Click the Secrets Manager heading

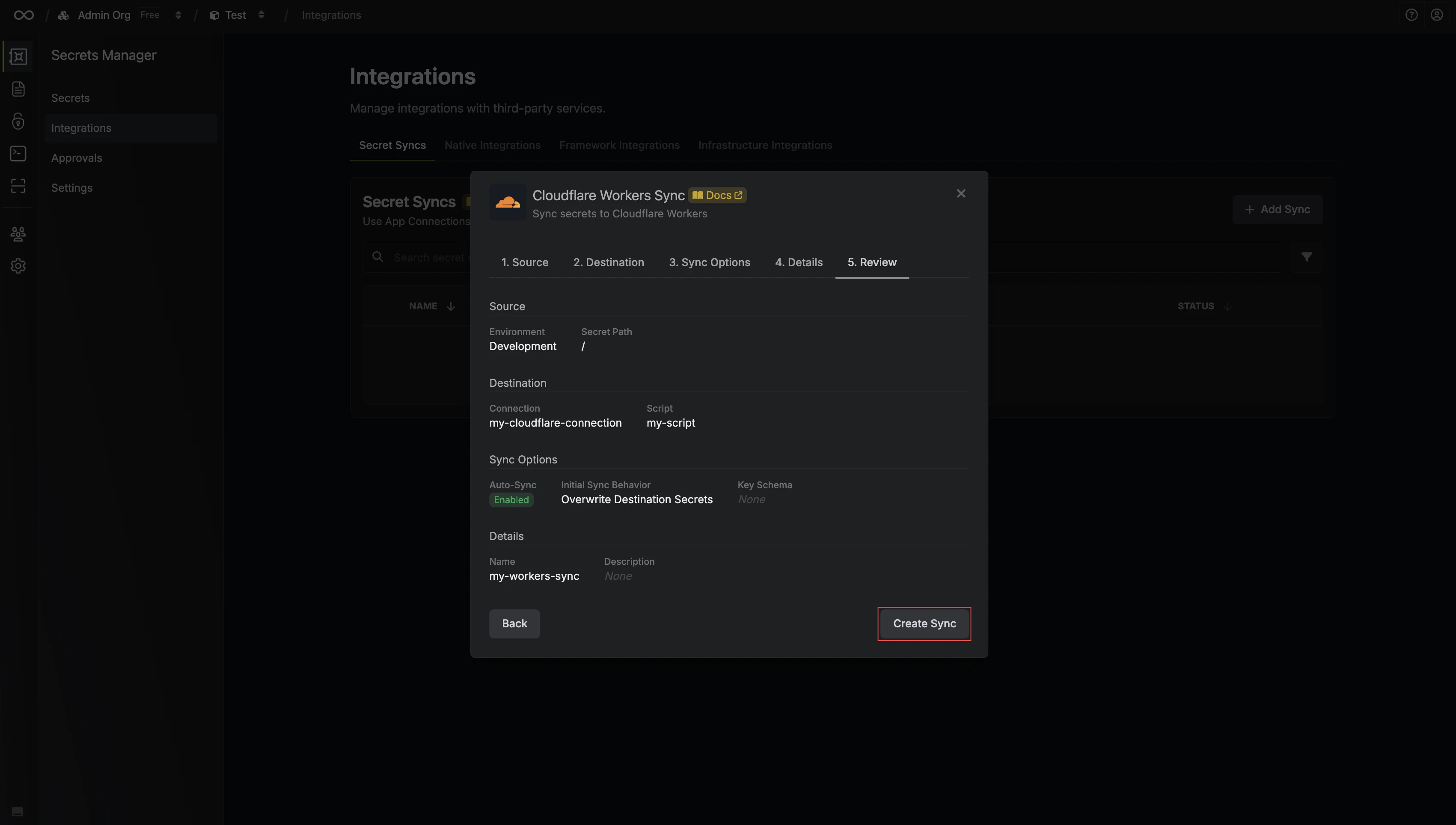coord(104,55)
